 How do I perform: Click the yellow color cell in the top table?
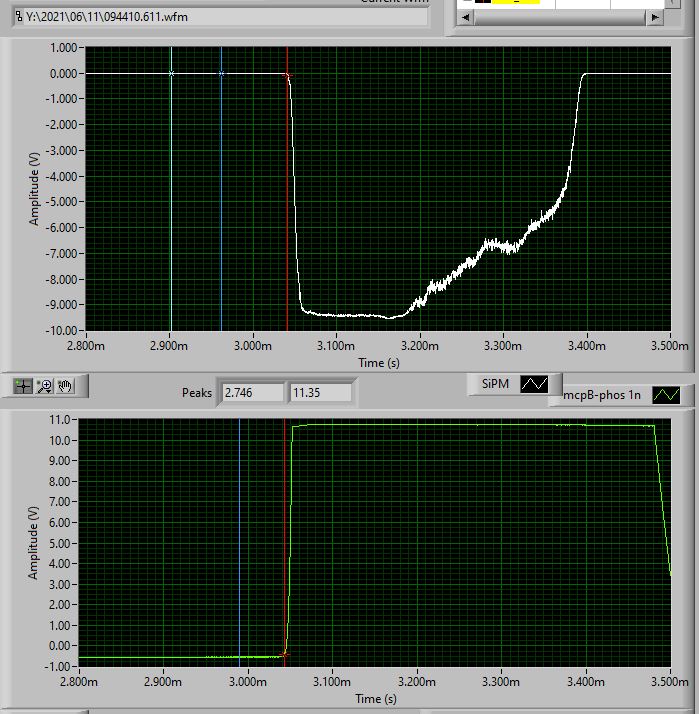(516, 2)
